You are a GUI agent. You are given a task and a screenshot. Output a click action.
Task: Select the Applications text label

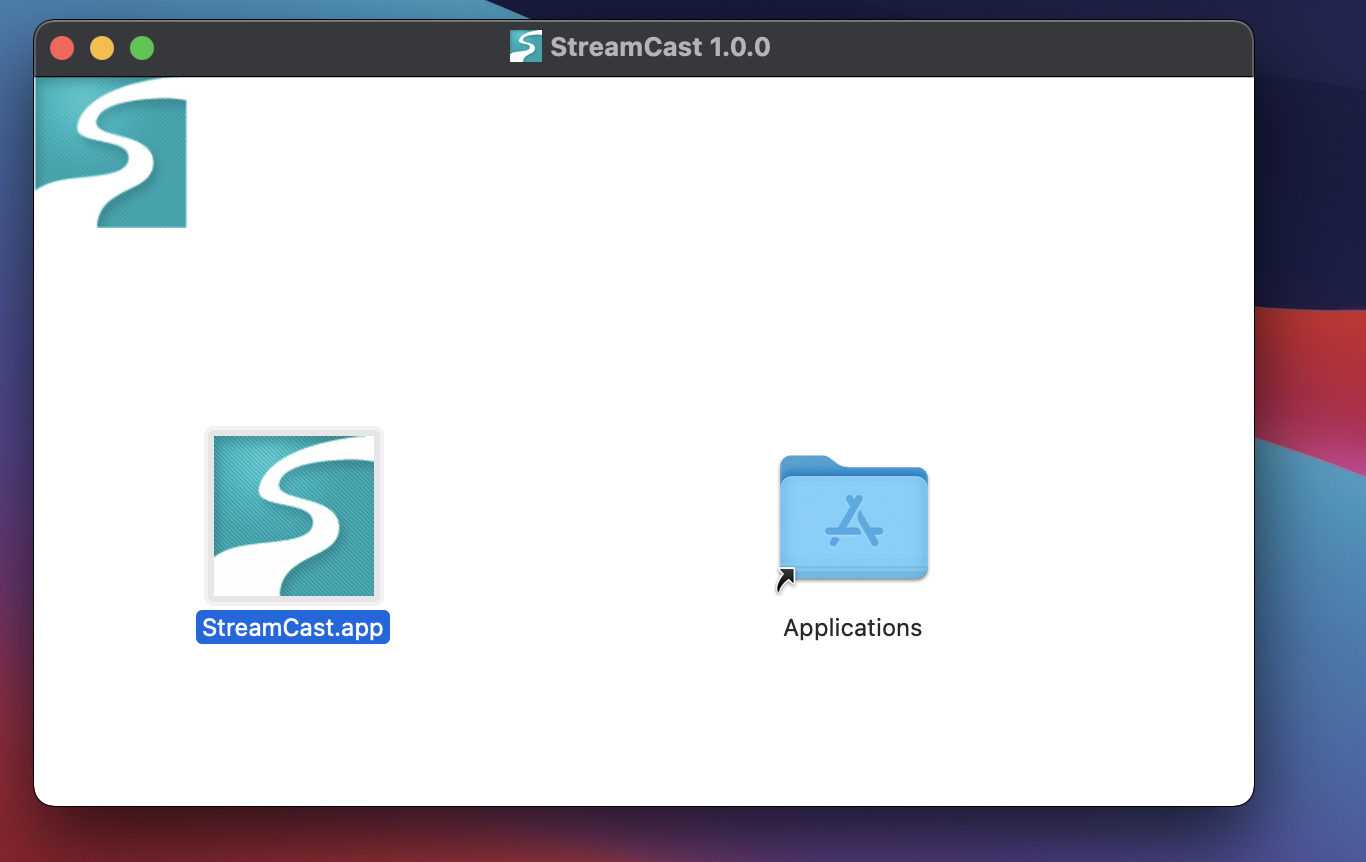[852, 627]
